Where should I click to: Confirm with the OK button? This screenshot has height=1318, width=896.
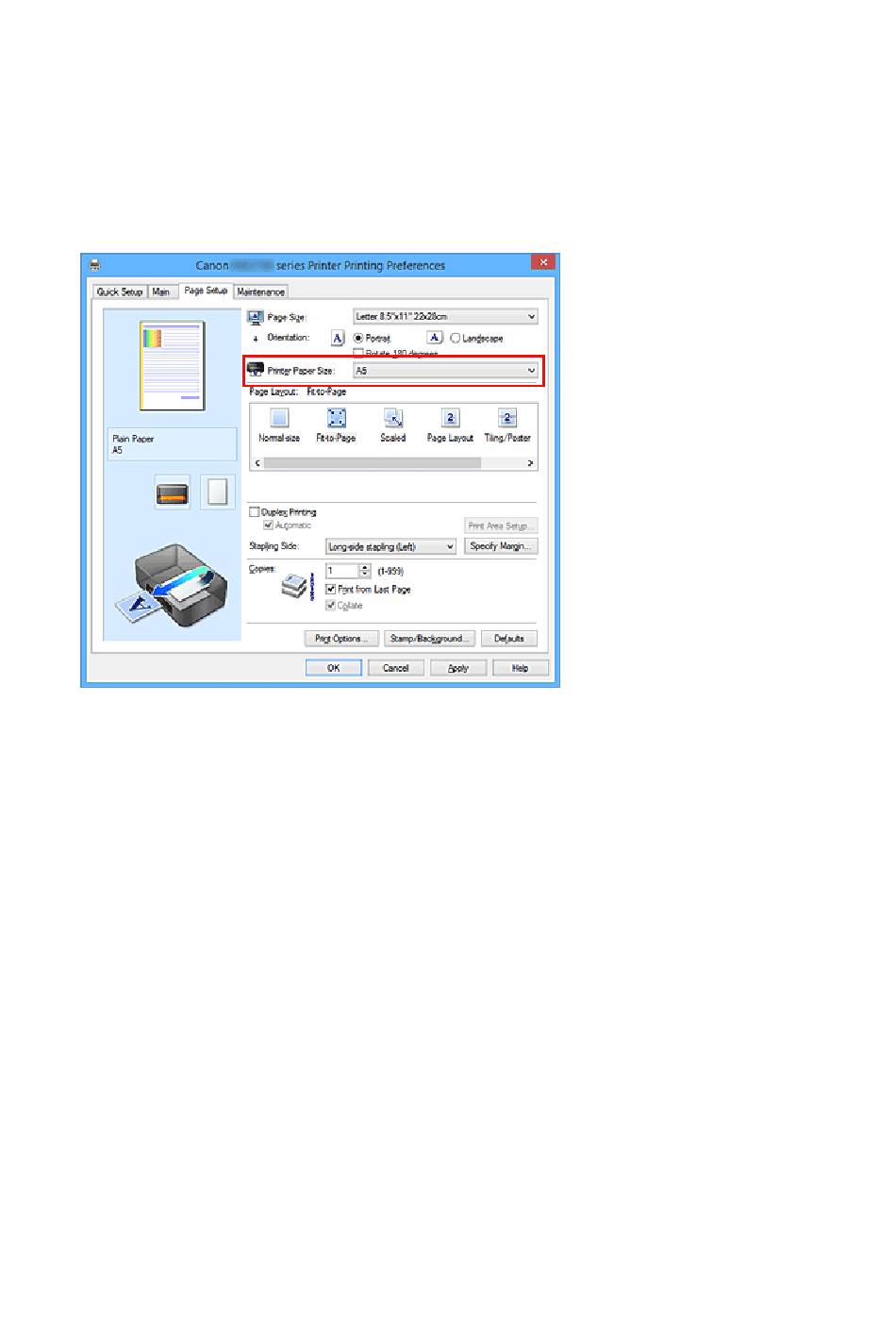click(334, 668)
